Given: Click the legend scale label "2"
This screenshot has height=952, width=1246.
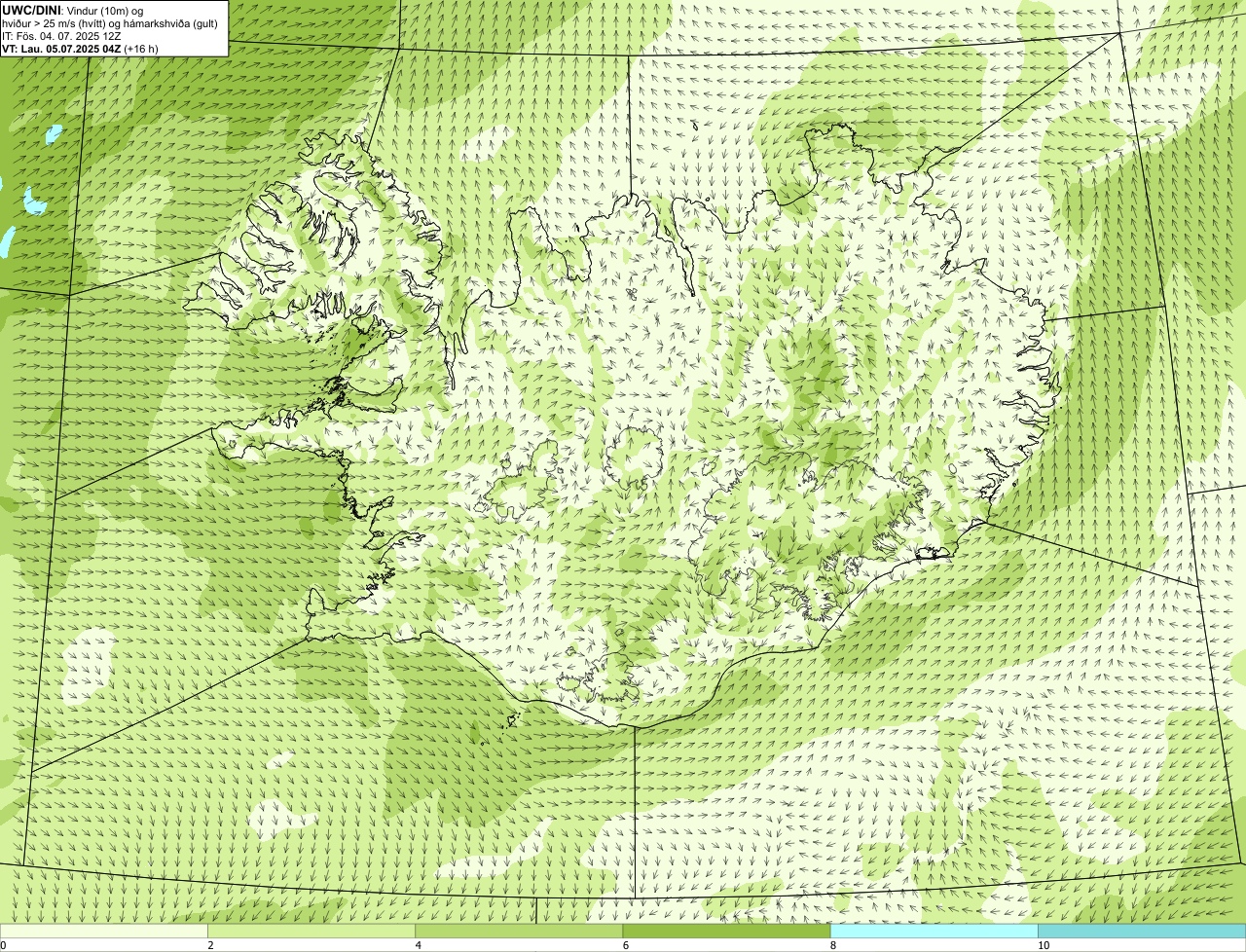Looking at the screenshot, I should coord(210,945).
